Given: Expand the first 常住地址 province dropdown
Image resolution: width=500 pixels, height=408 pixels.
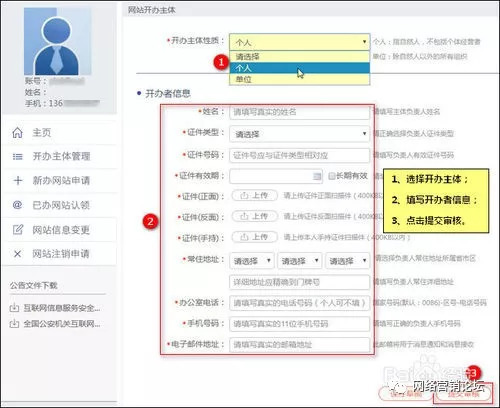Looking at the screenshot, I should [252, 261].
